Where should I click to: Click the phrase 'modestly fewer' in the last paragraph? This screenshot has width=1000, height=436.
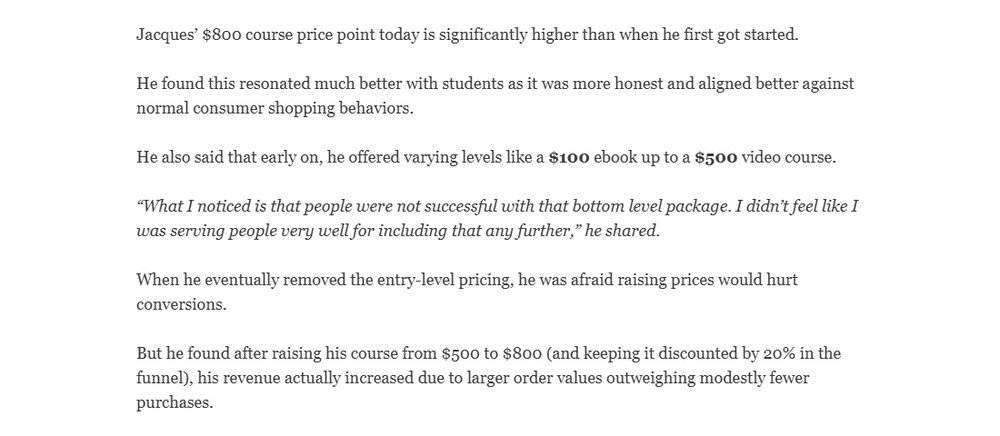click(754, 378)
